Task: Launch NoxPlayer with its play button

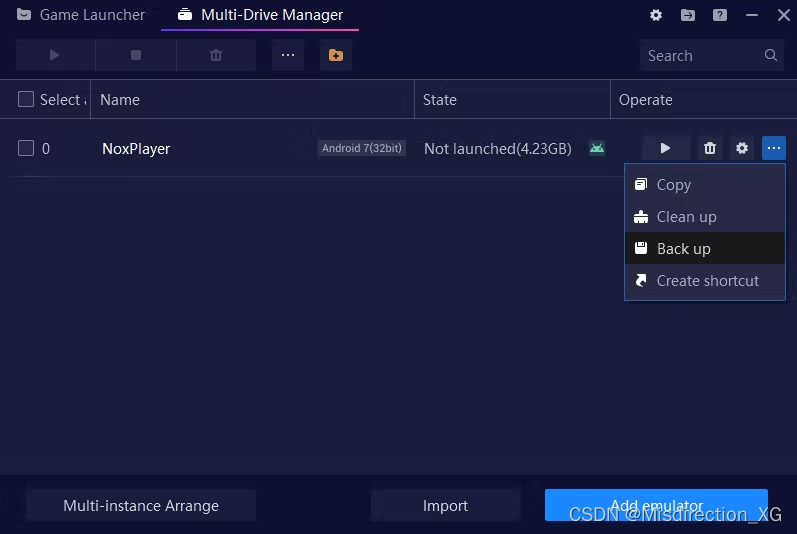Action: click(x=665, y=148)
